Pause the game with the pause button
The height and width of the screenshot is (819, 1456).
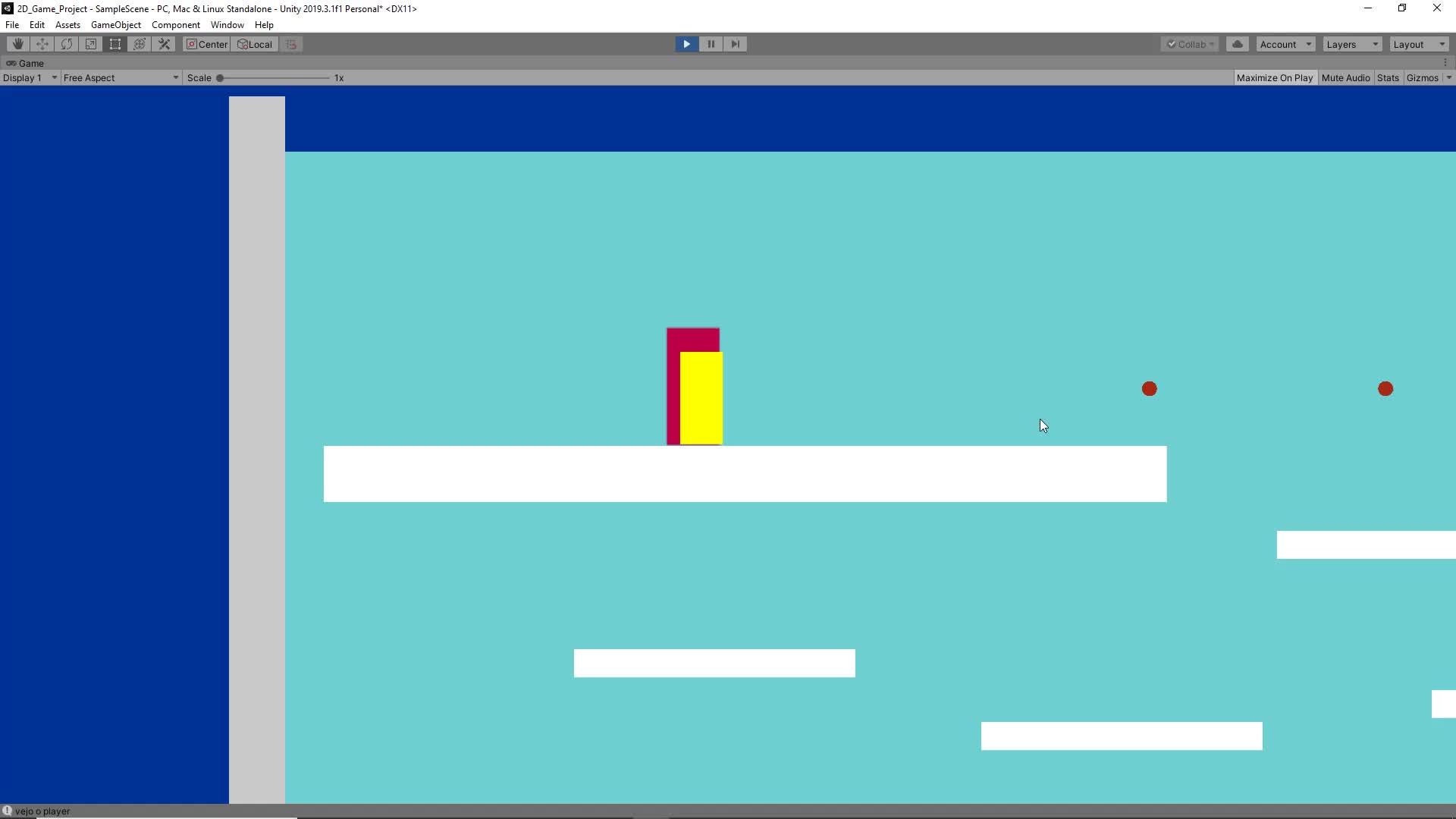coord(711,44)
